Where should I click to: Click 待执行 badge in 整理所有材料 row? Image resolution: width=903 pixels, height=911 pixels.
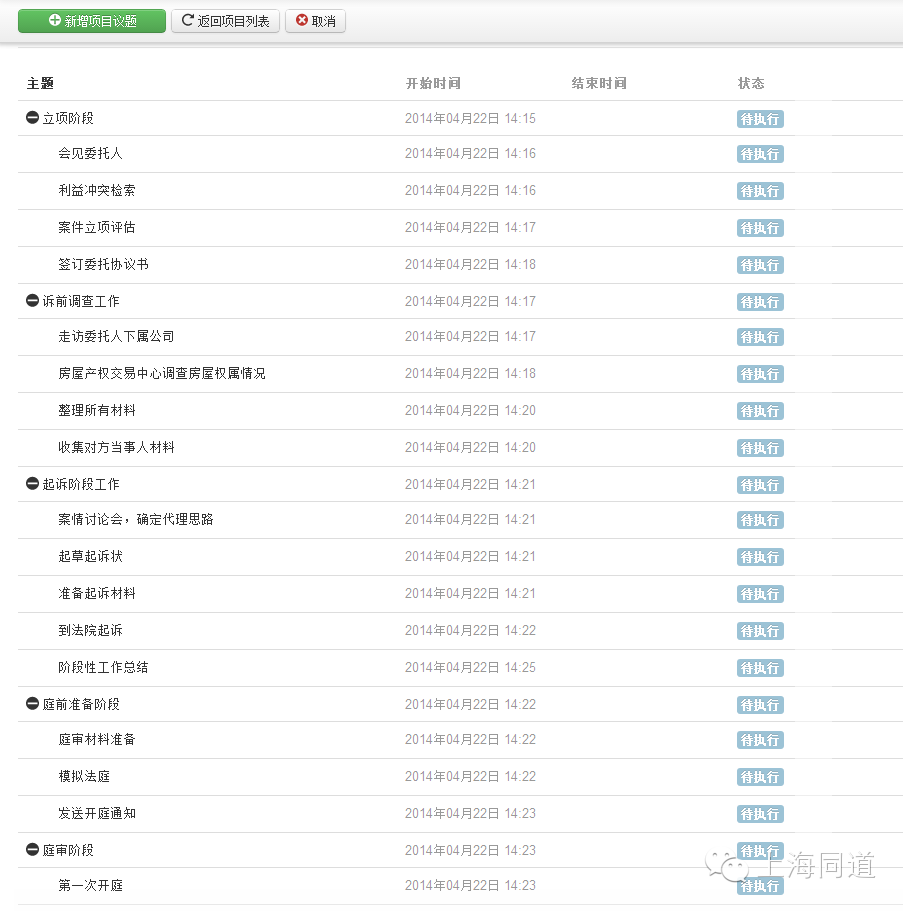tap(760, 411)
